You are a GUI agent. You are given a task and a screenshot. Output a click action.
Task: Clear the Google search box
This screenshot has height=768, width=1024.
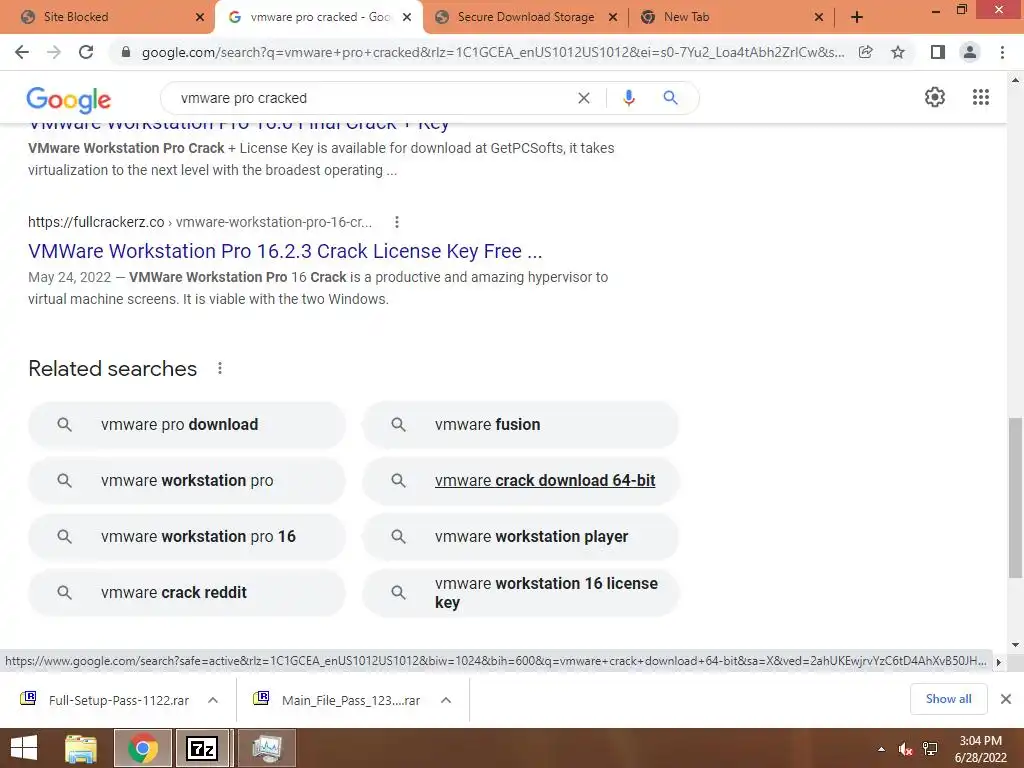pos(584,98)
